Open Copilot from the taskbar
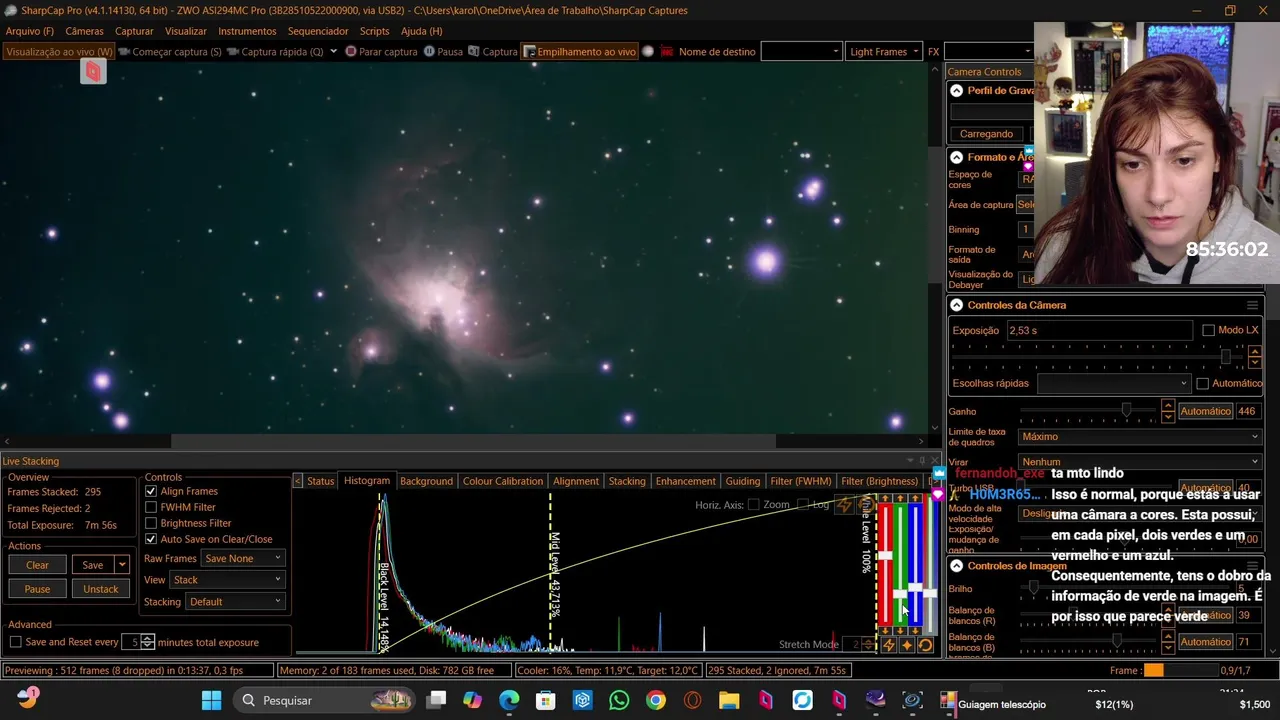Viewport: 1280px width, 720px height. pos(472,700)
